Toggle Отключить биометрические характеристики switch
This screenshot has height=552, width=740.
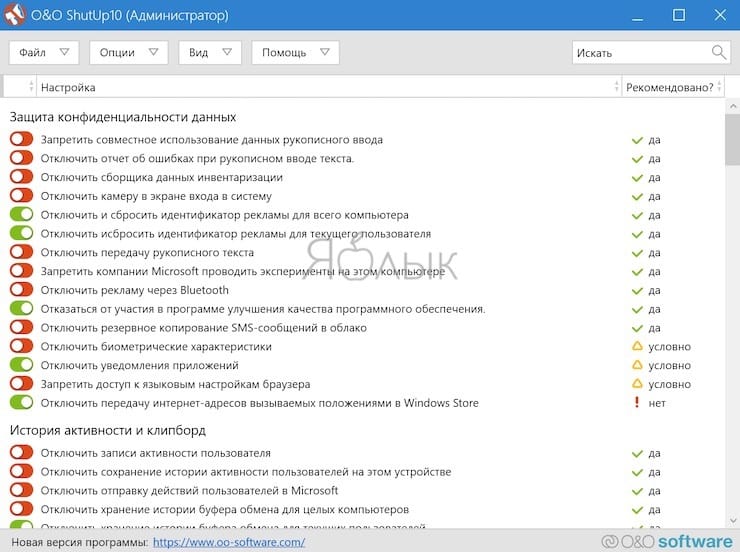coord(21,346)
